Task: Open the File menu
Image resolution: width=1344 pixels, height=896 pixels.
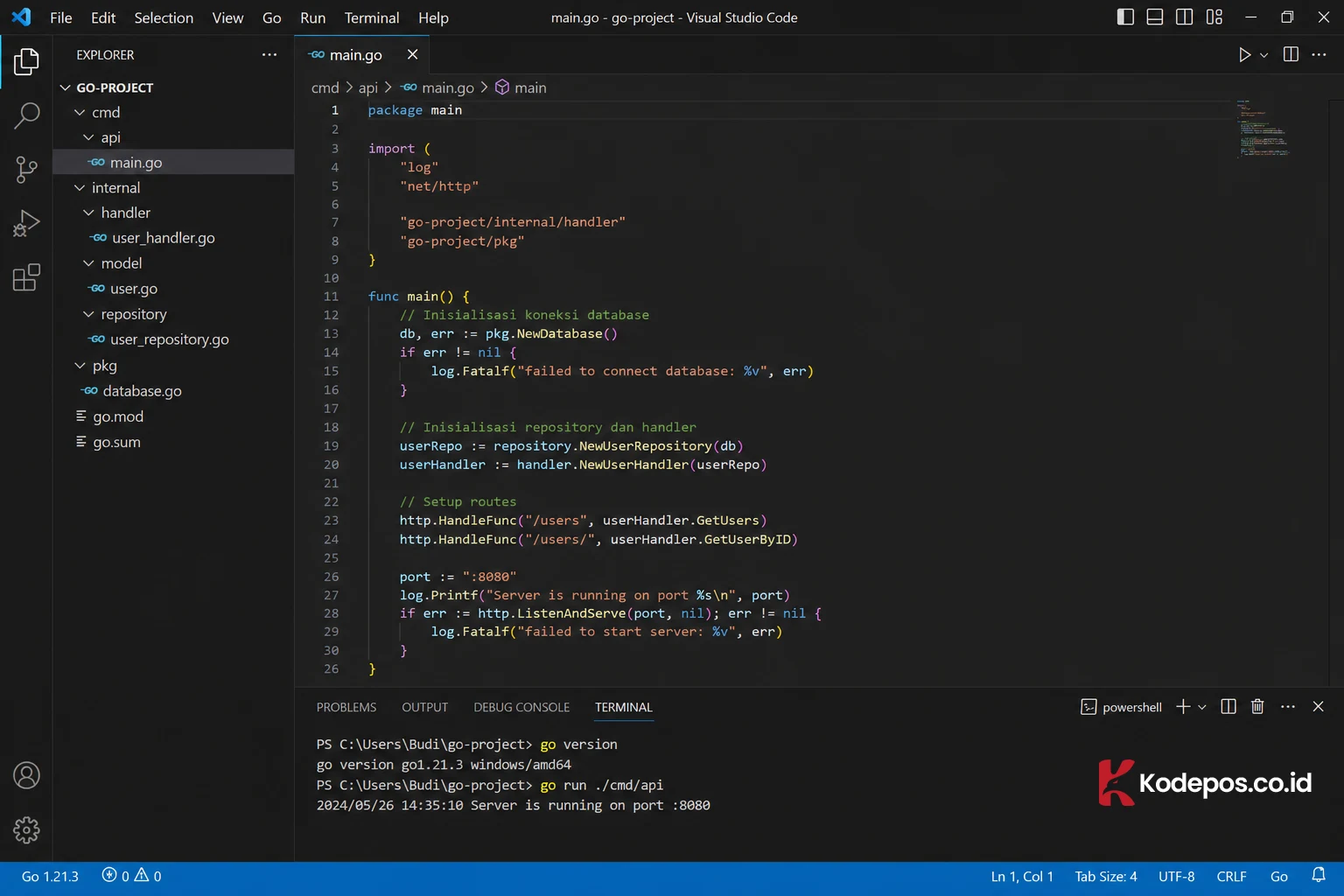Action: 61,17
